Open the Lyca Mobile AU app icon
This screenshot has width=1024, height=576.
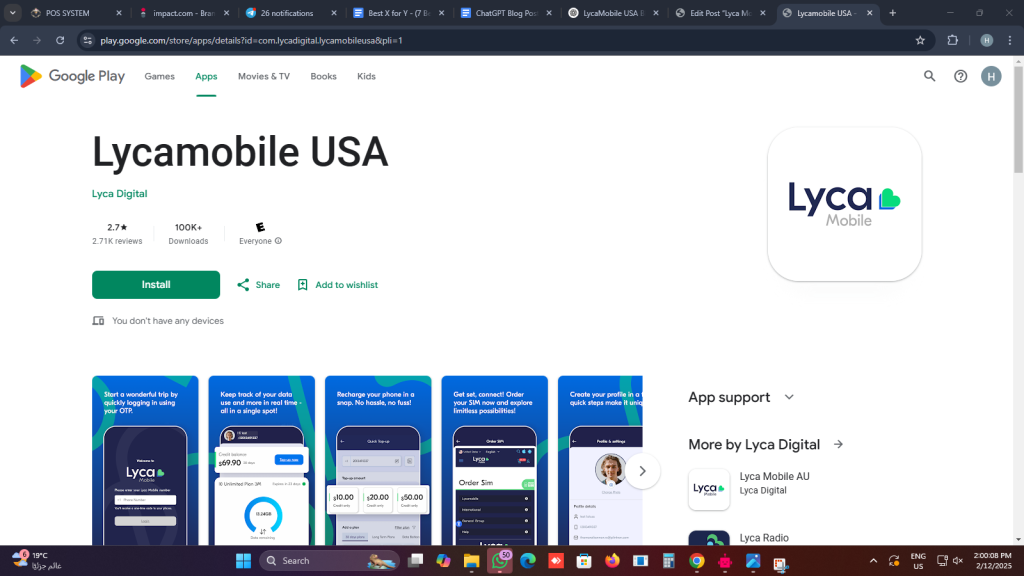pos(709,489)
